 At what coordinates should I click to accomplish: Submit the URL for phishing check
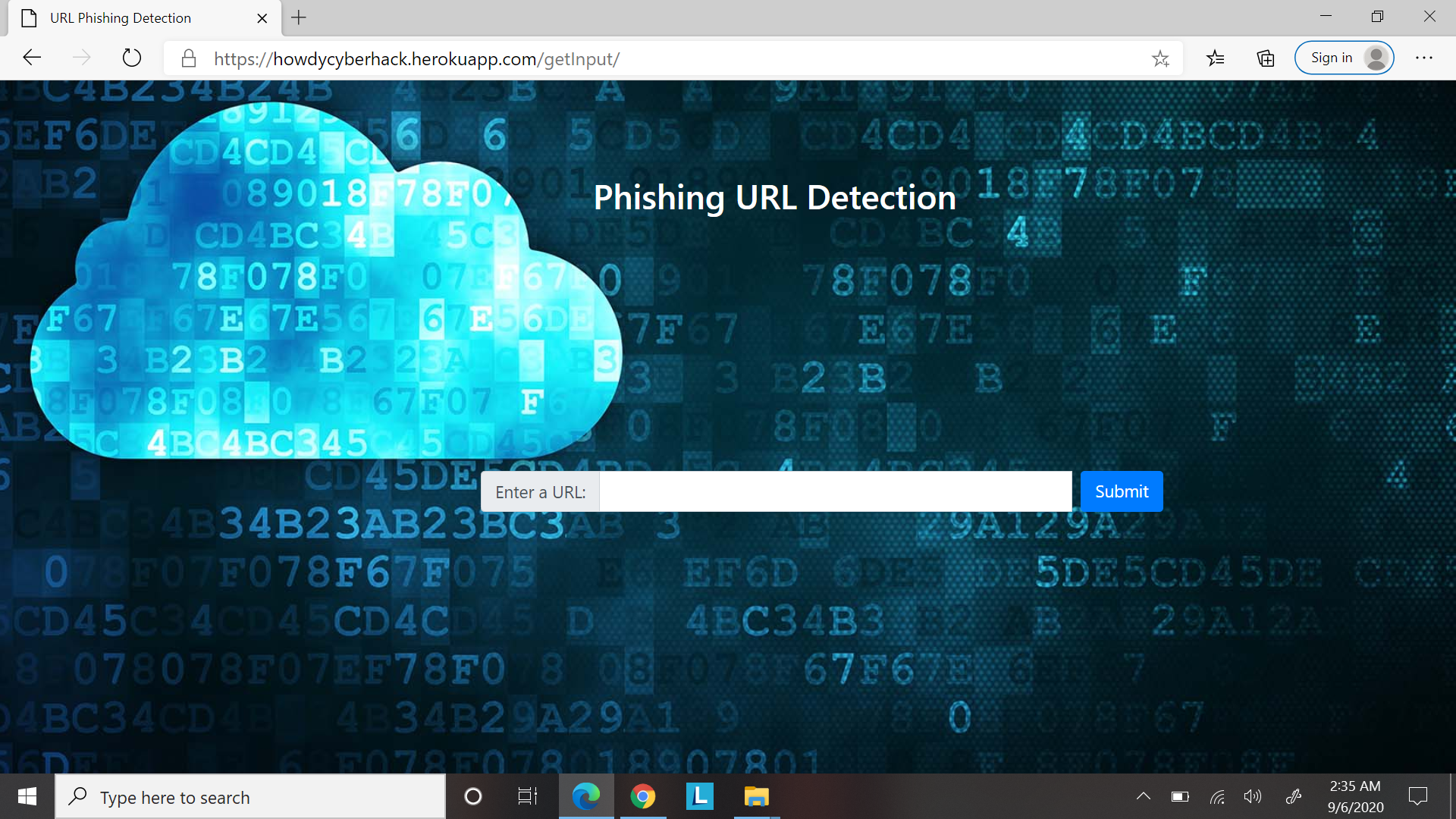pos(1121,491)
